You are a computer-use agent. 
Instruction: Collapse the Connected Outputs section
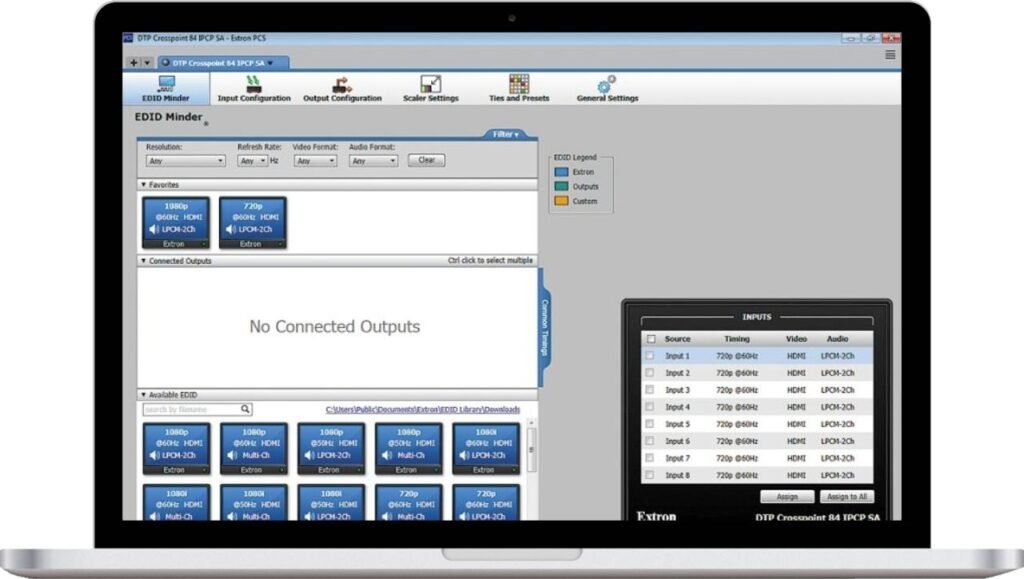tap(144, 260)
